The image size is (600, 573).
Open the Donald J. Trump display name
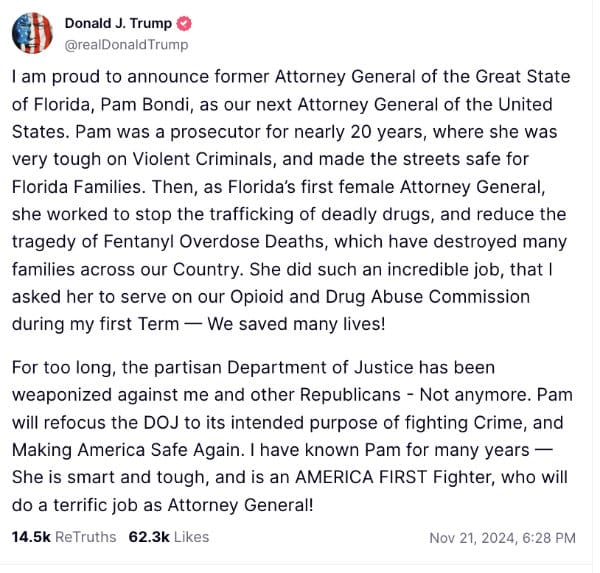118,23
